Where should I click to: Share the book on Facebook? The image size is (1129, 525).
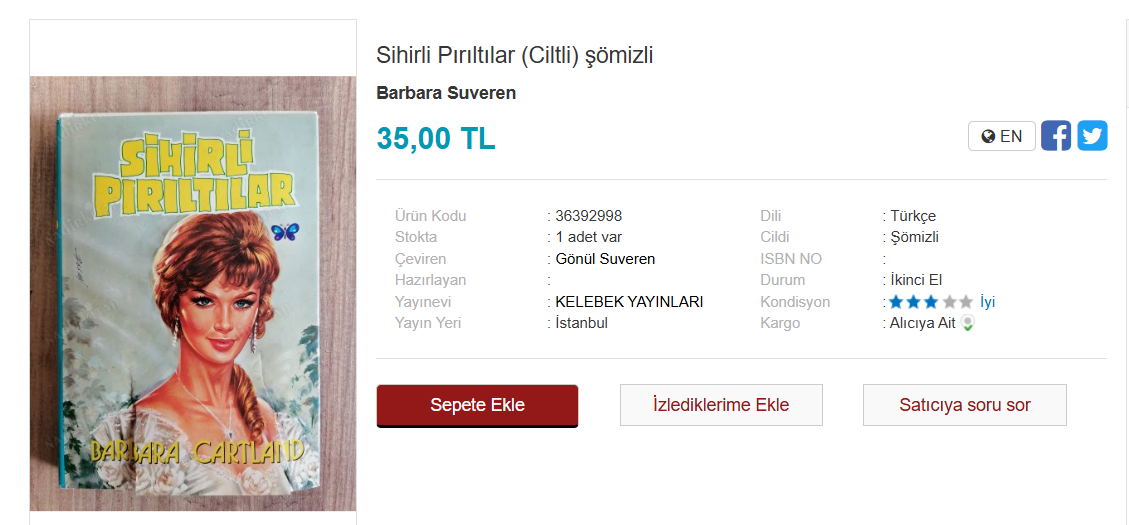click(1056, 135)
